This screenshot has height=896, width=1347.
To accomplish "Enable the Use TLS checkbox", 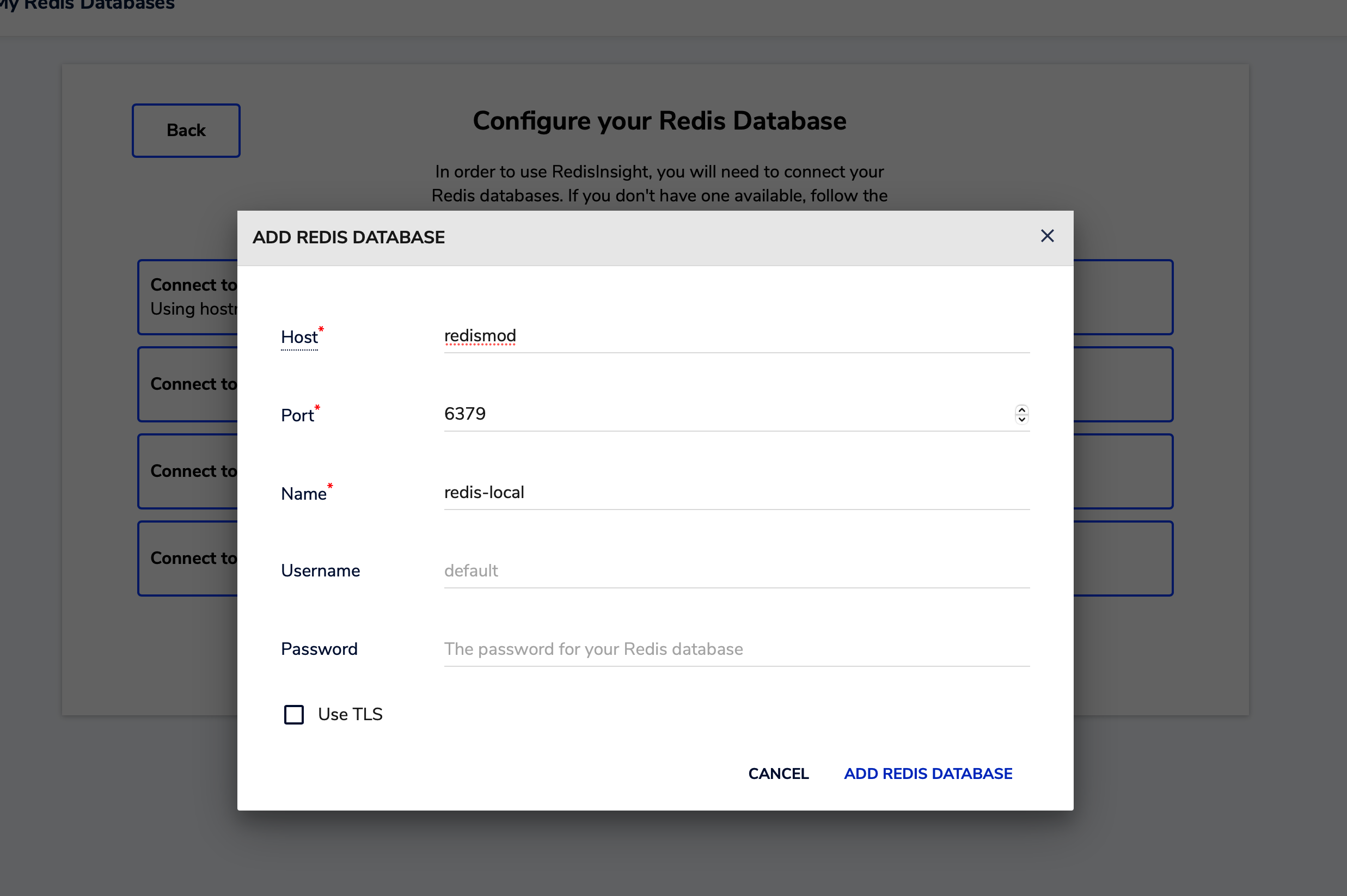I will [294, 714].
